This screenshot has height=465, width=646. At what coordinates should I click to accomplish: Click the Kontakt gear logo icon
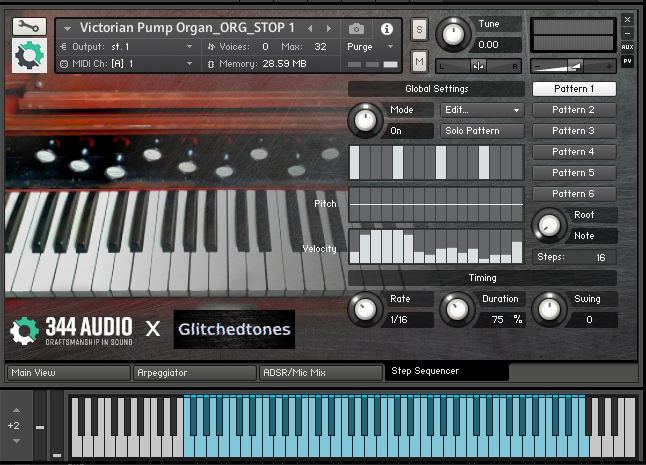(27, 56)
